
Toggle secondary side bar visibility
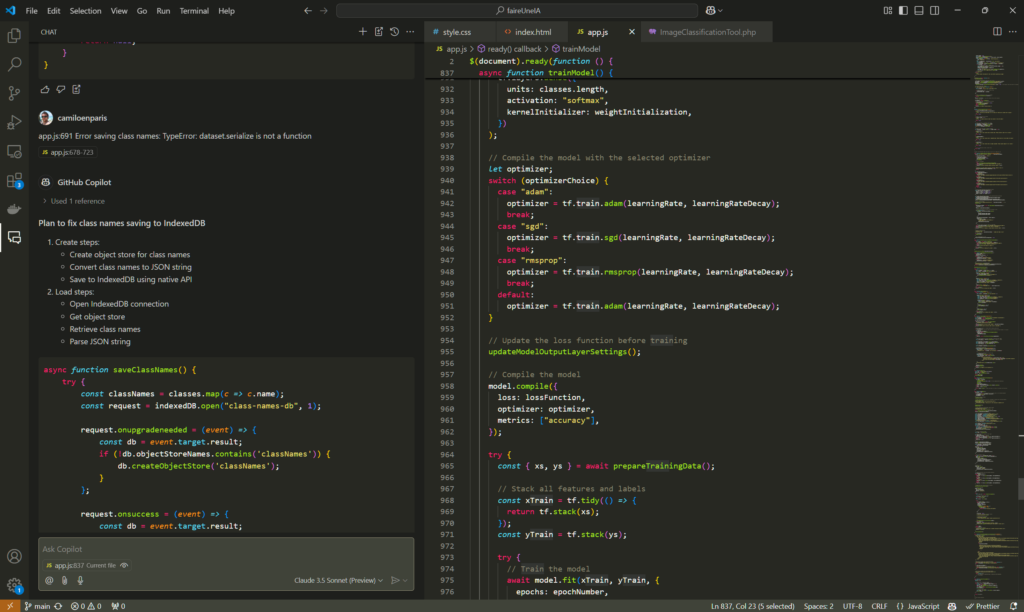coord(935,10)
